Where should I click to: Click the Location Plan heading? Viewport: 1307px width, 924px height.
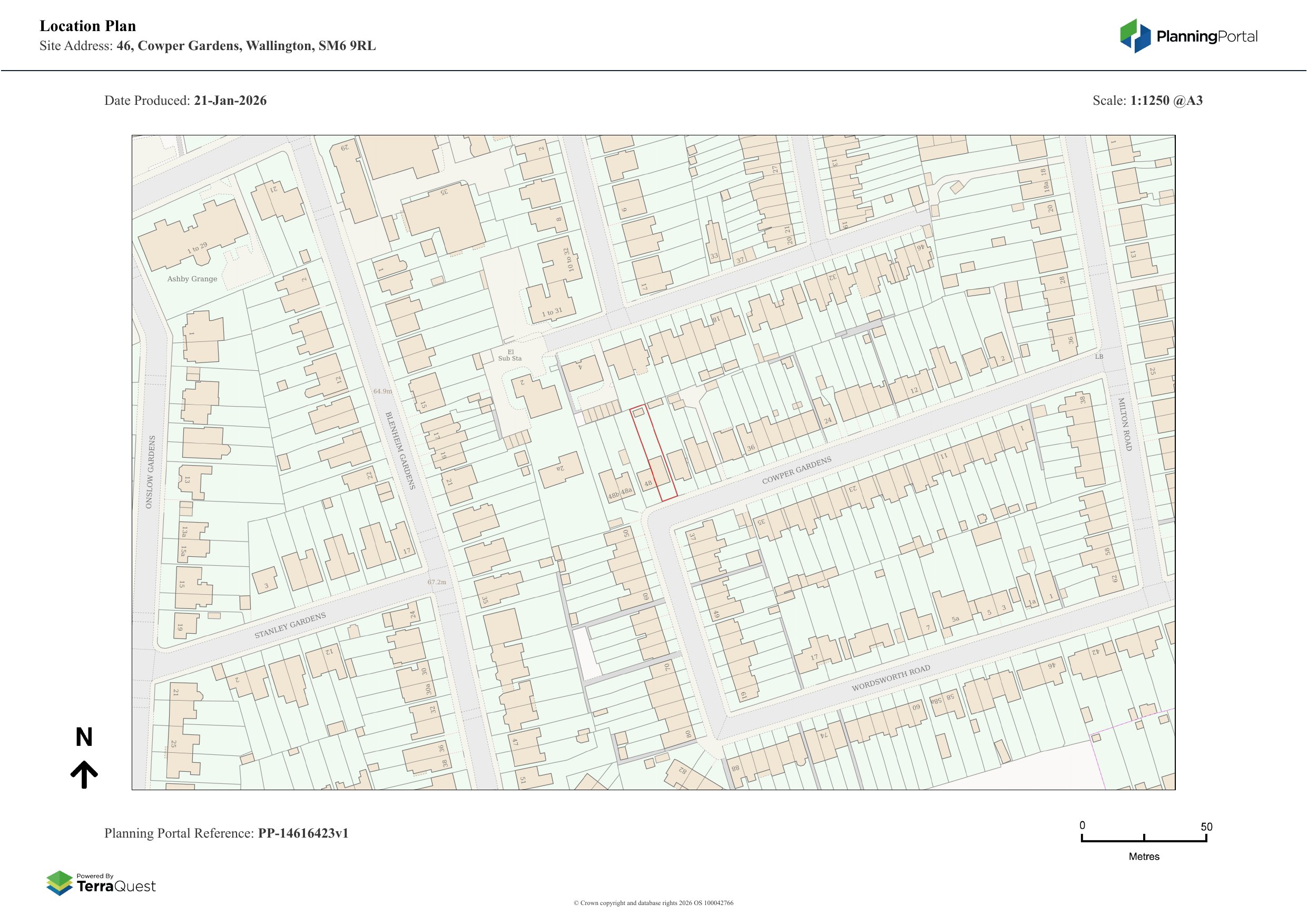[x=87, y=26]
